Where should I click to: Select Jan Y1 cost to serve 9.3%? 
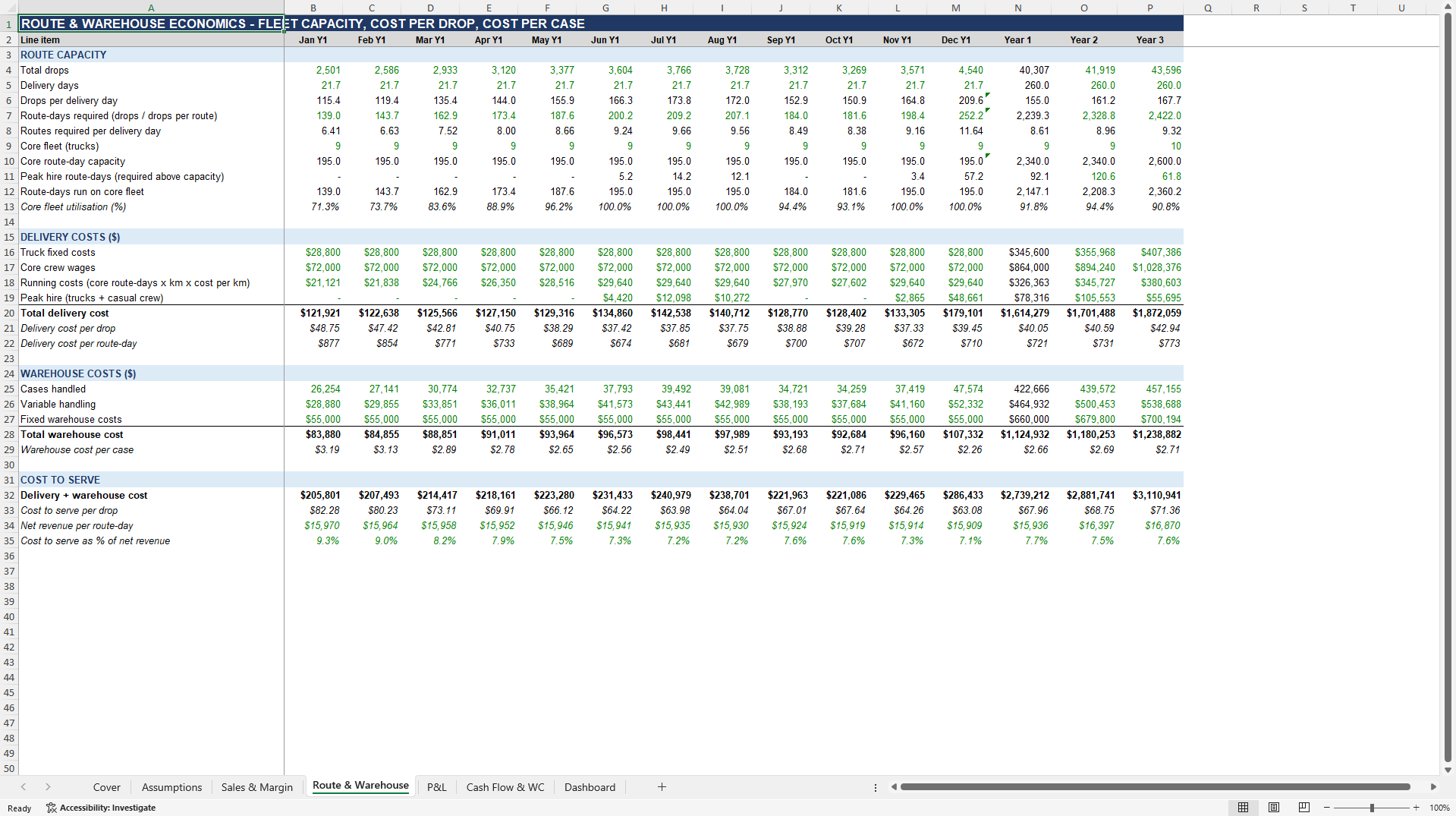(313, 540)
